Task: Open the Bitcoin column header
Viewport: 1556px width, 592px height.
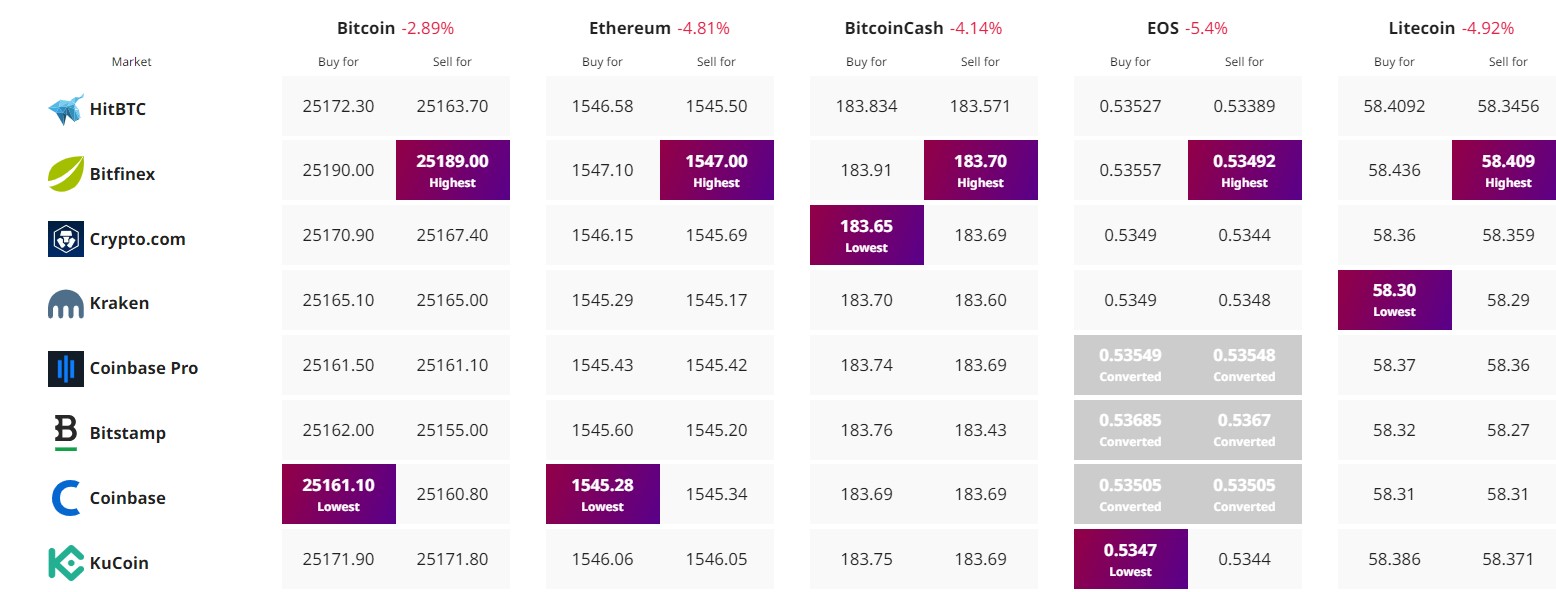Action: 365,28
